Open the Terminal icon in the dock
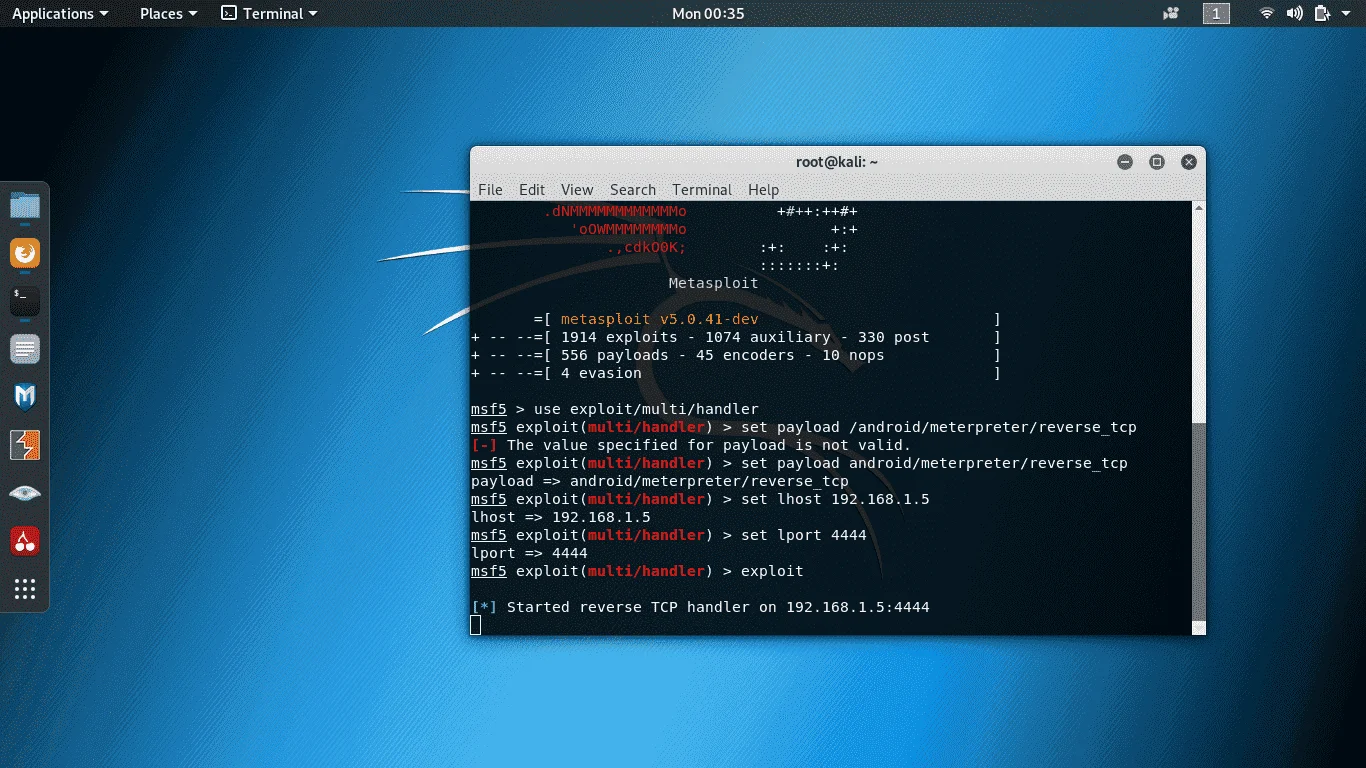1366x768 pixels. pyautogui.click(x=25, y=301)
